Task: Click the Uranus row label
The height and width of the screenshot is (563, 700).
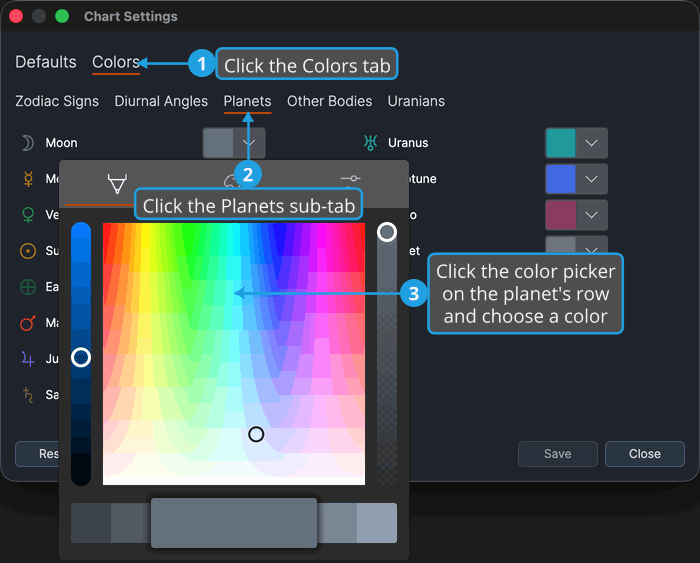Action: click(408, 143)
